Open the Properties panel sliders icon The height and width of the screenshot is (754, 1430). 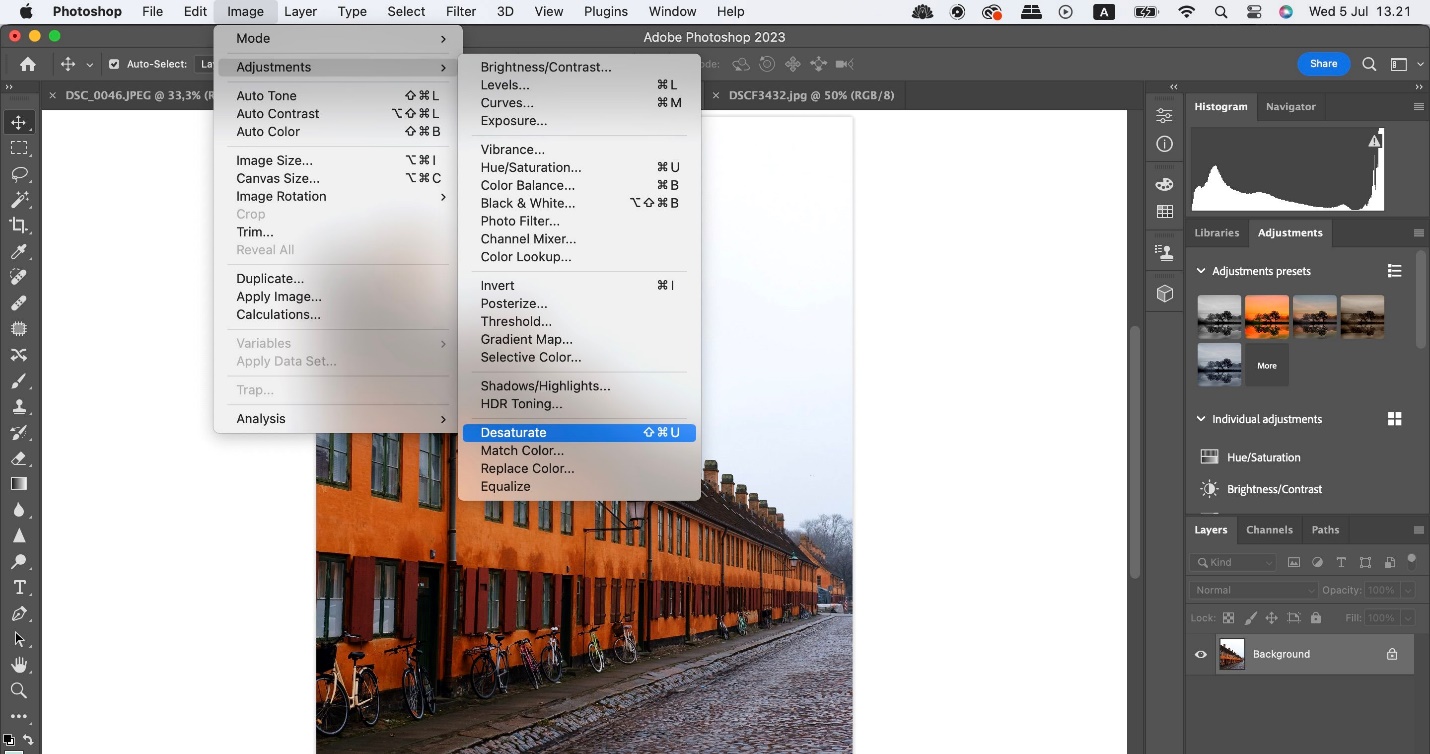point(1164,115)
